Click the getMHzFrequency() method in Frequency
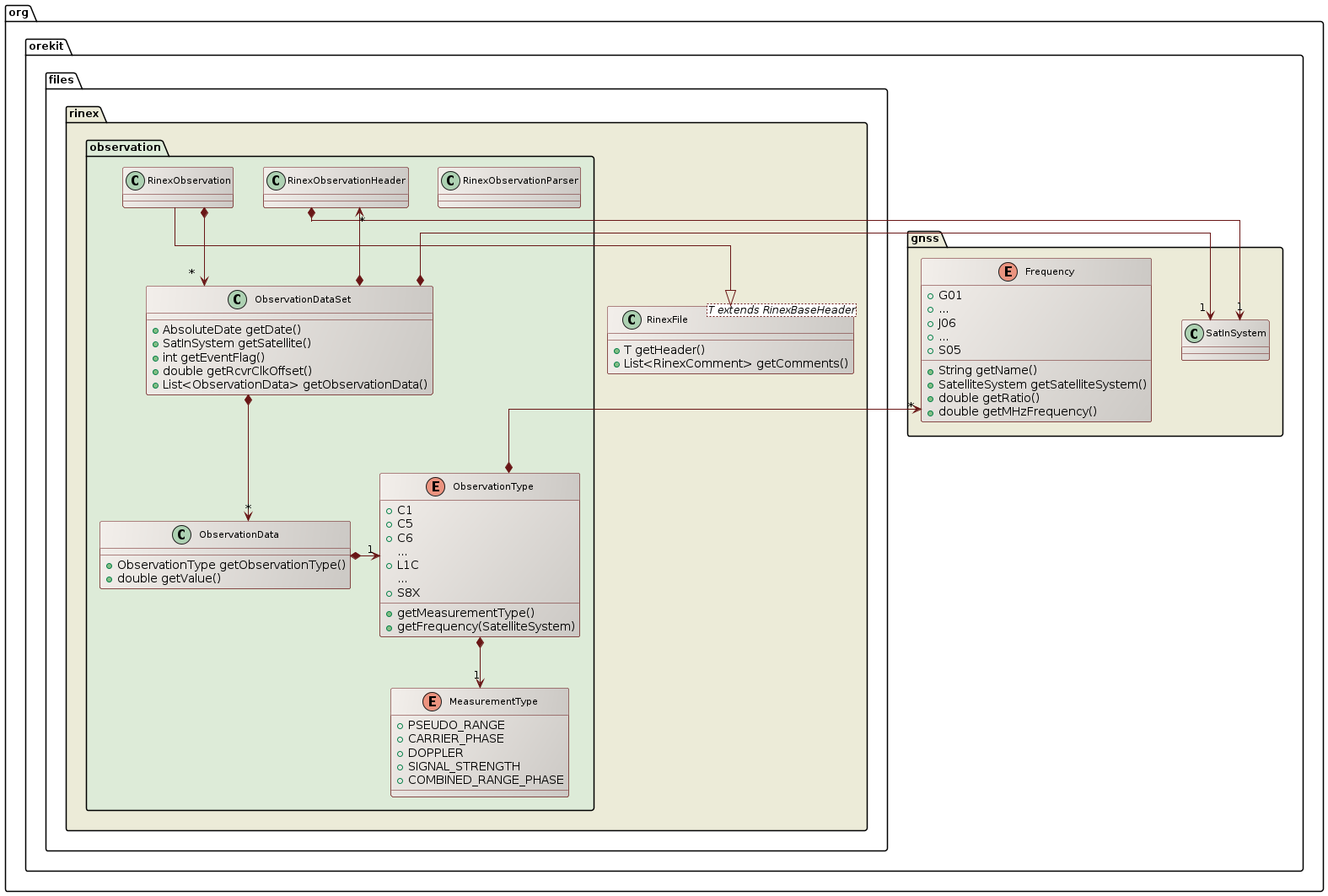The image size is (1328, 896). 1017,411
